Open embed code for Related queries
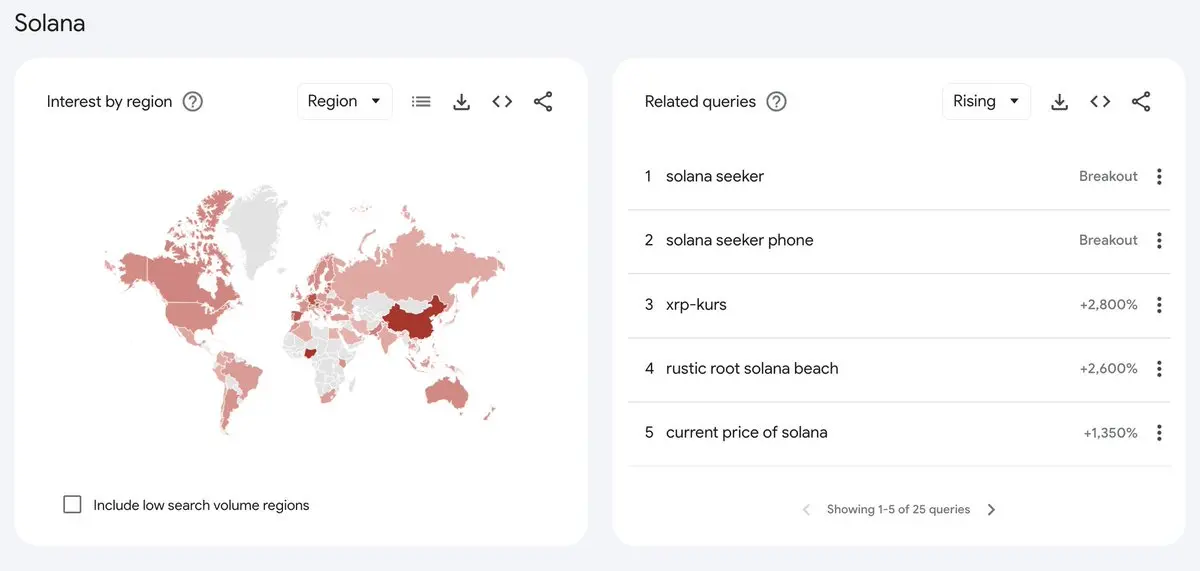Viewport: 1200px width, 571px height. [x=1100, y=101]
